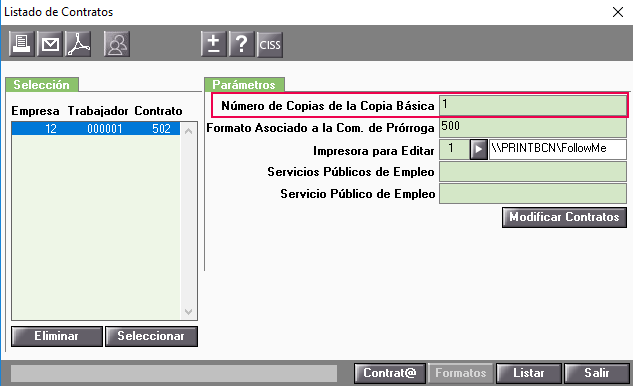Click the Contrat@ button
The image size is (633, 386).
pos(390,373)
